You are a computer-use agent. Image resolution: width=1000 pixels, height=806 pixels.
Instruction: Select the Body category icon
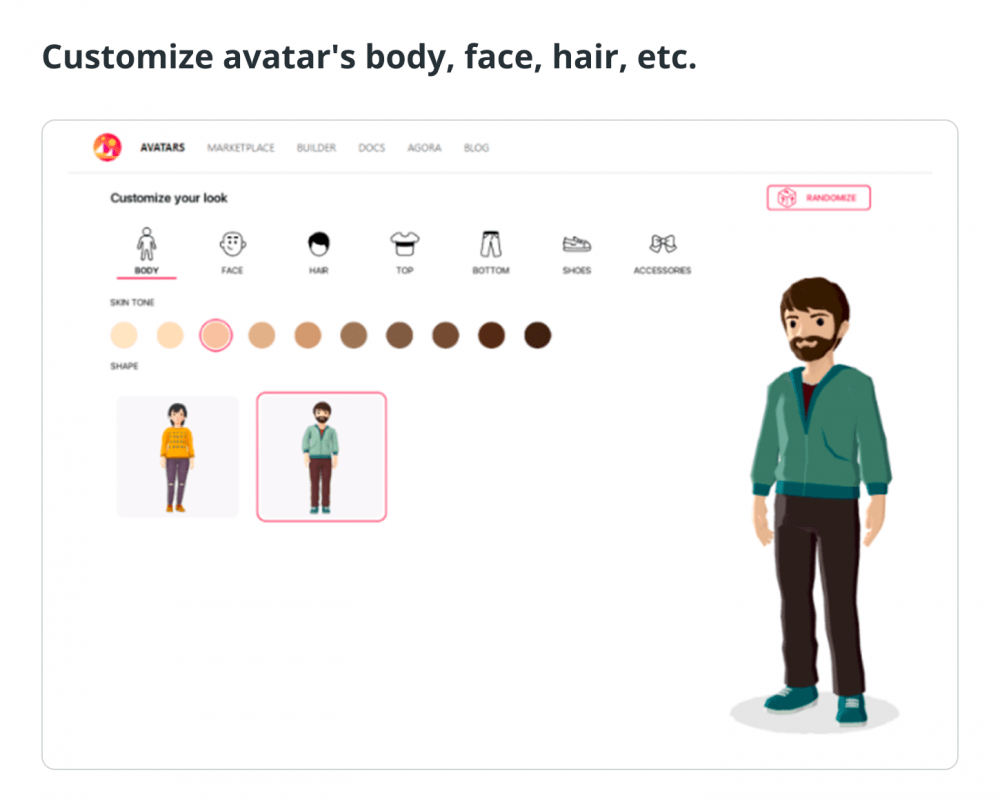coord(146,244)
